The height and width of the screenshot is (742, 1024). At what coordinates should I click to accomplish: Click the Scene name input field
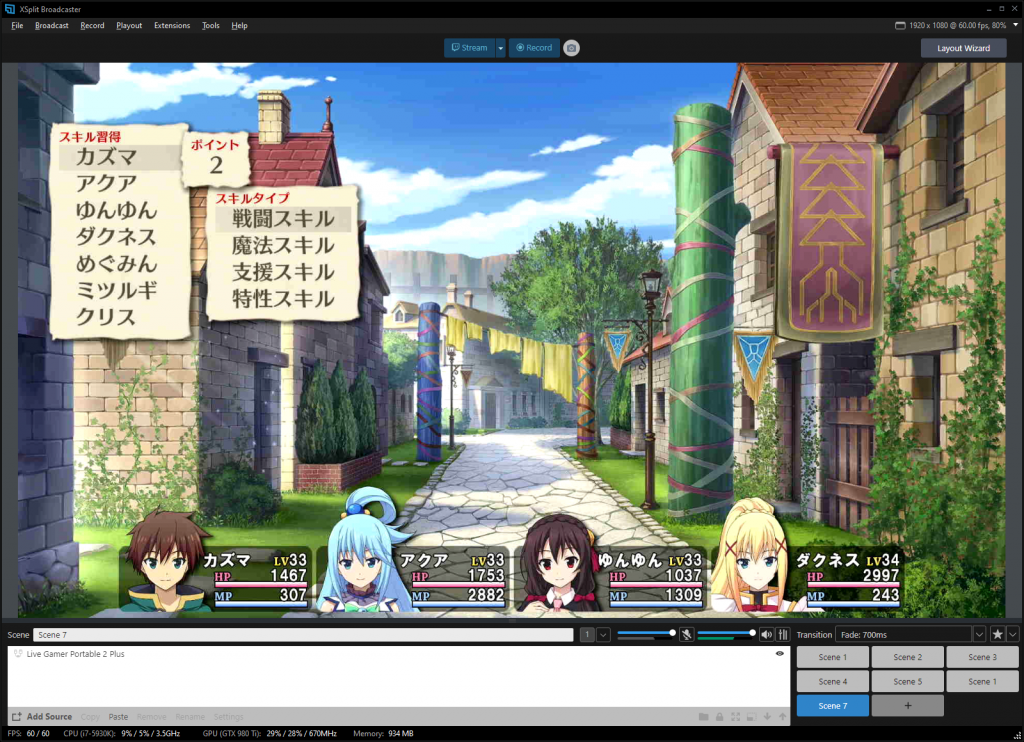(304, 634)
